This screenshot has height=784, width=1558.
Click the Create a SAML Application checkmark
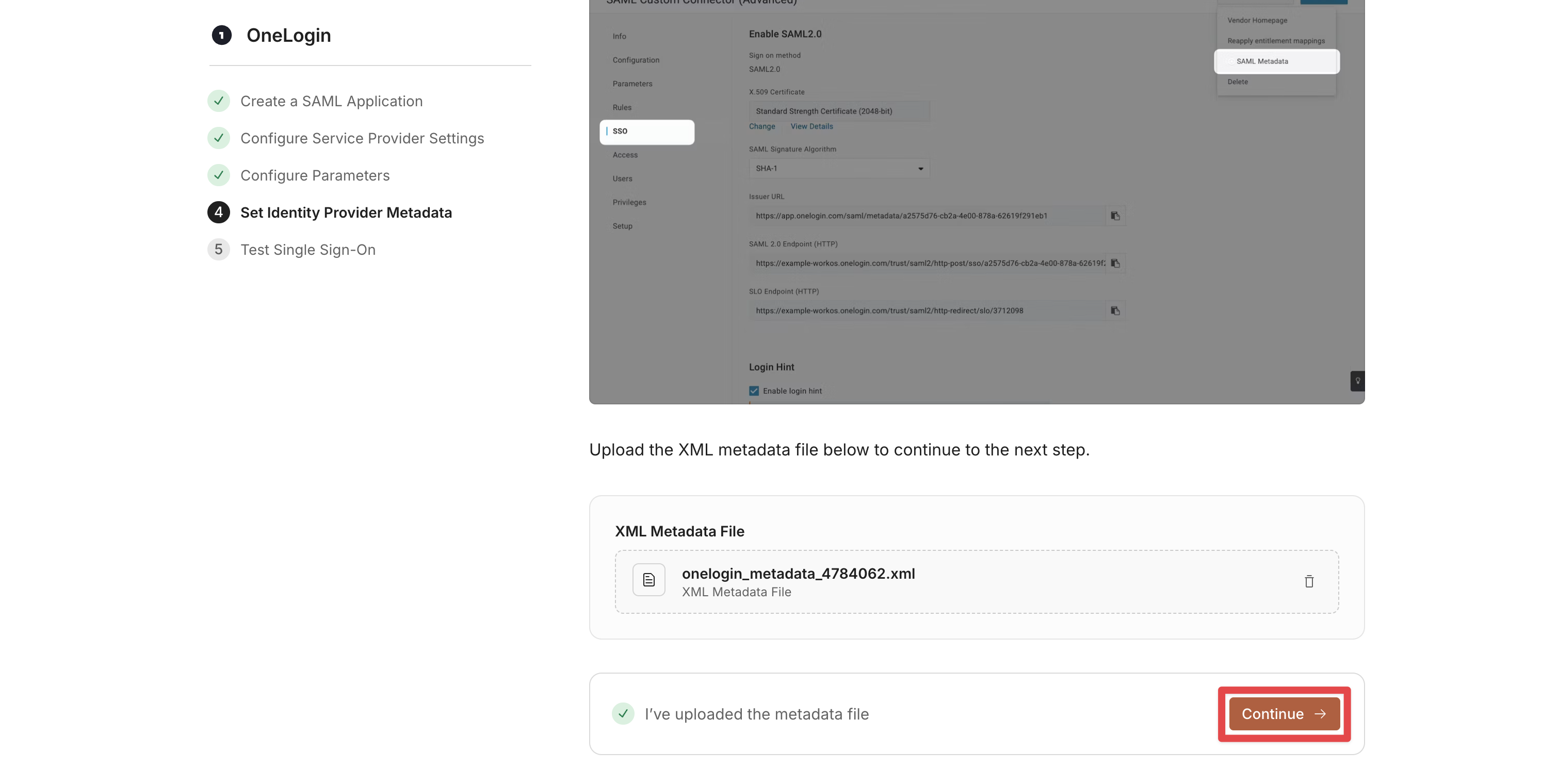(x=218, y=101)
